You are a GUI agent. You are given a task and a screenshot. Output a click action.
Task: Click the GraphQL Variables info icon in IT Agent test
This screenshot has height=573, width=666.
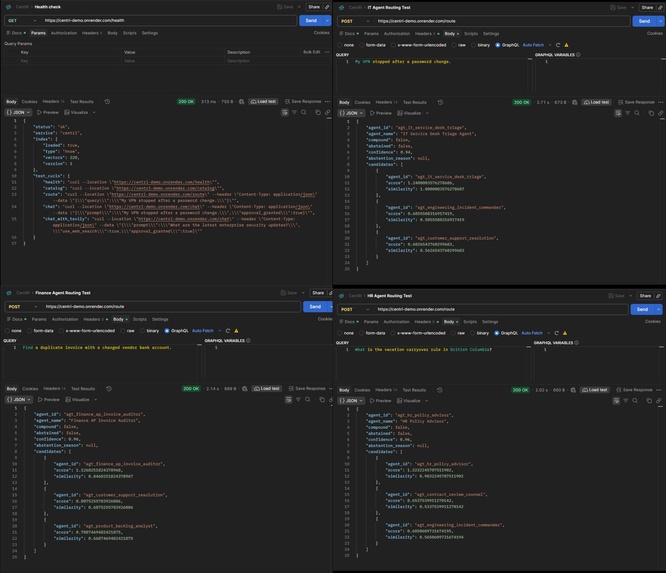(x=578, y=55)
